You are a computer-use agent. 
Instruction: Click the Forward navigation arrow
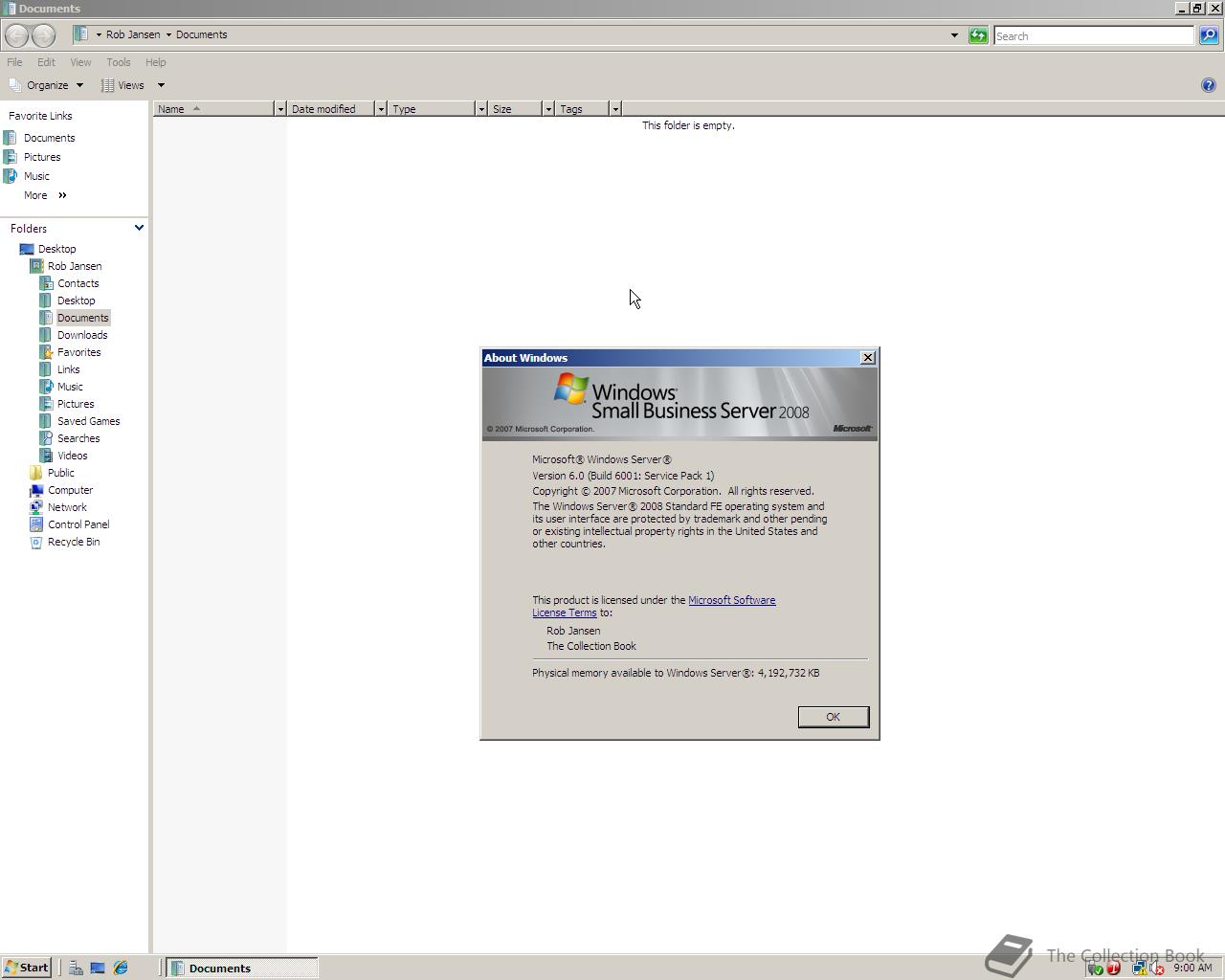[x=43, y=35]
